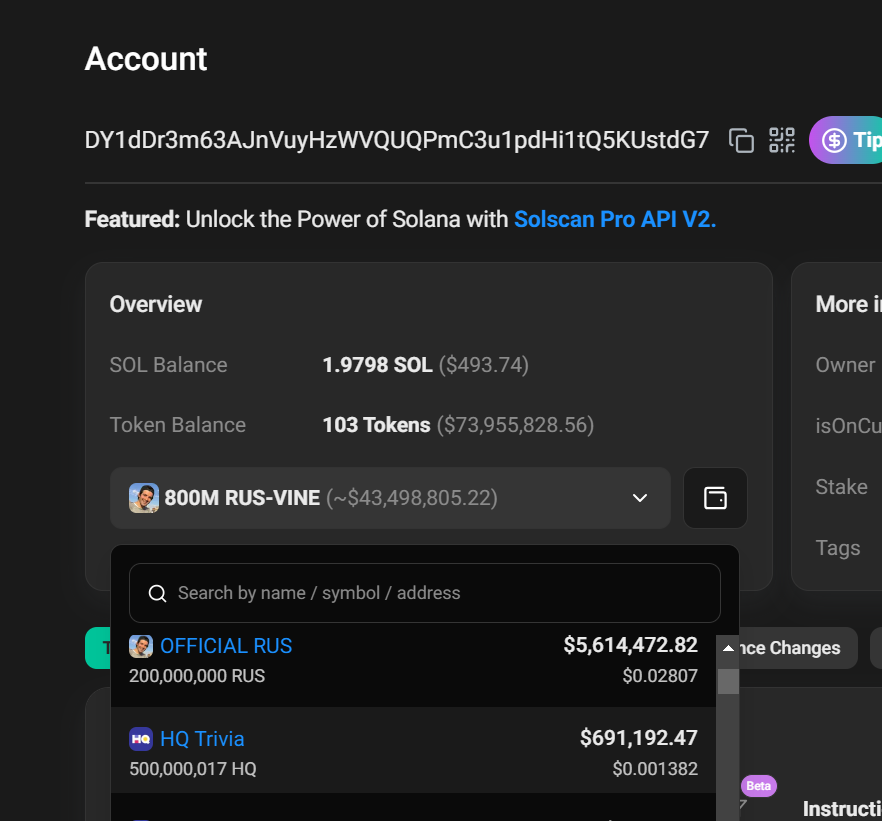Click the HQ Trivia logo icon

[x=141, y=739]
